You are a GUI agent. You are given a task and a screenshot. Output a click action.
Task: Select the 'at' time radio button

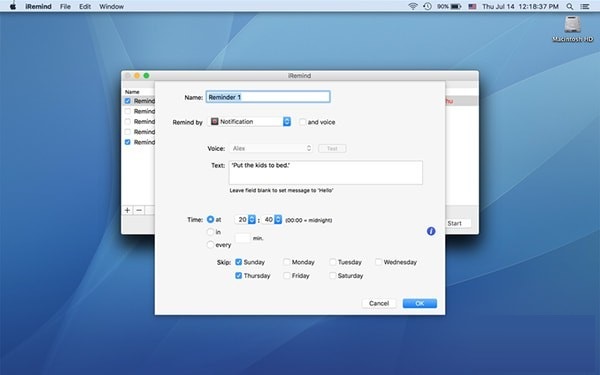pos(210,219)
